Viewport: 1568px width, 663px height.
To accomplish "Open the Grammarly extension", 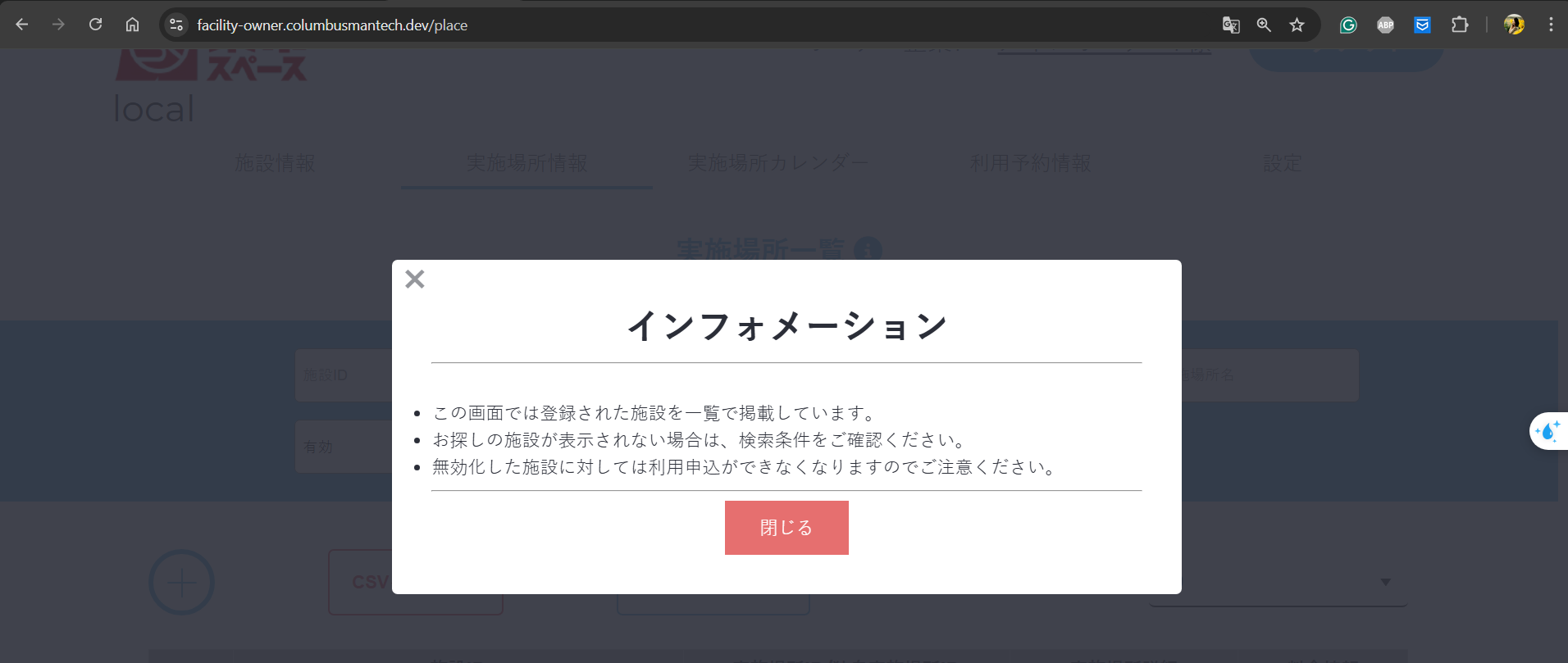I will coord(1348,25).
